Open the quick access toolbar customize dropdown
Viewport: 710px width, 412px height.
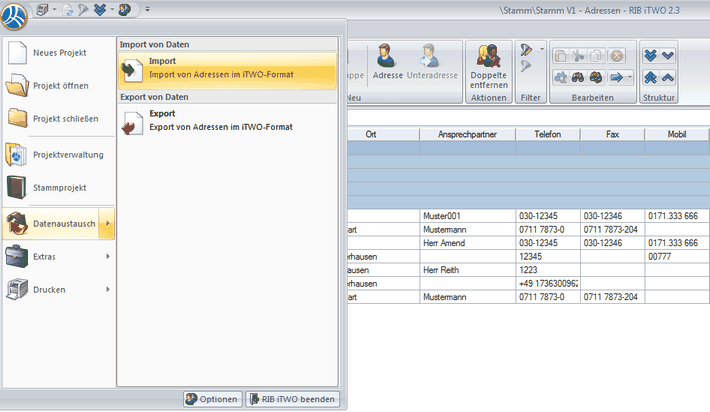pyautogui.click(x=147, y=9)
